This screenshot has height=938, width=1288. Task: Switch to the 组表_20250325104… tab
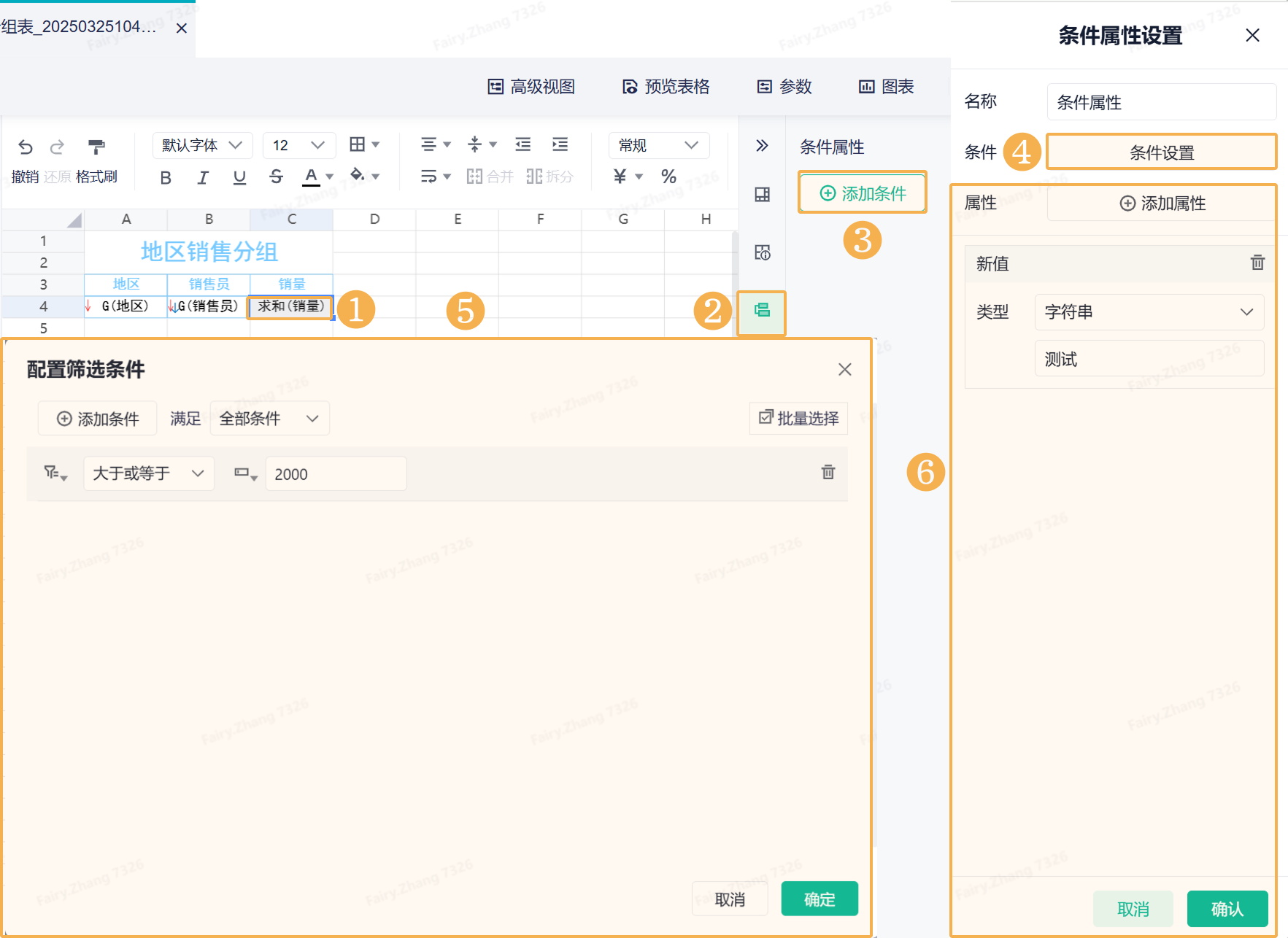tap(79, 27)
